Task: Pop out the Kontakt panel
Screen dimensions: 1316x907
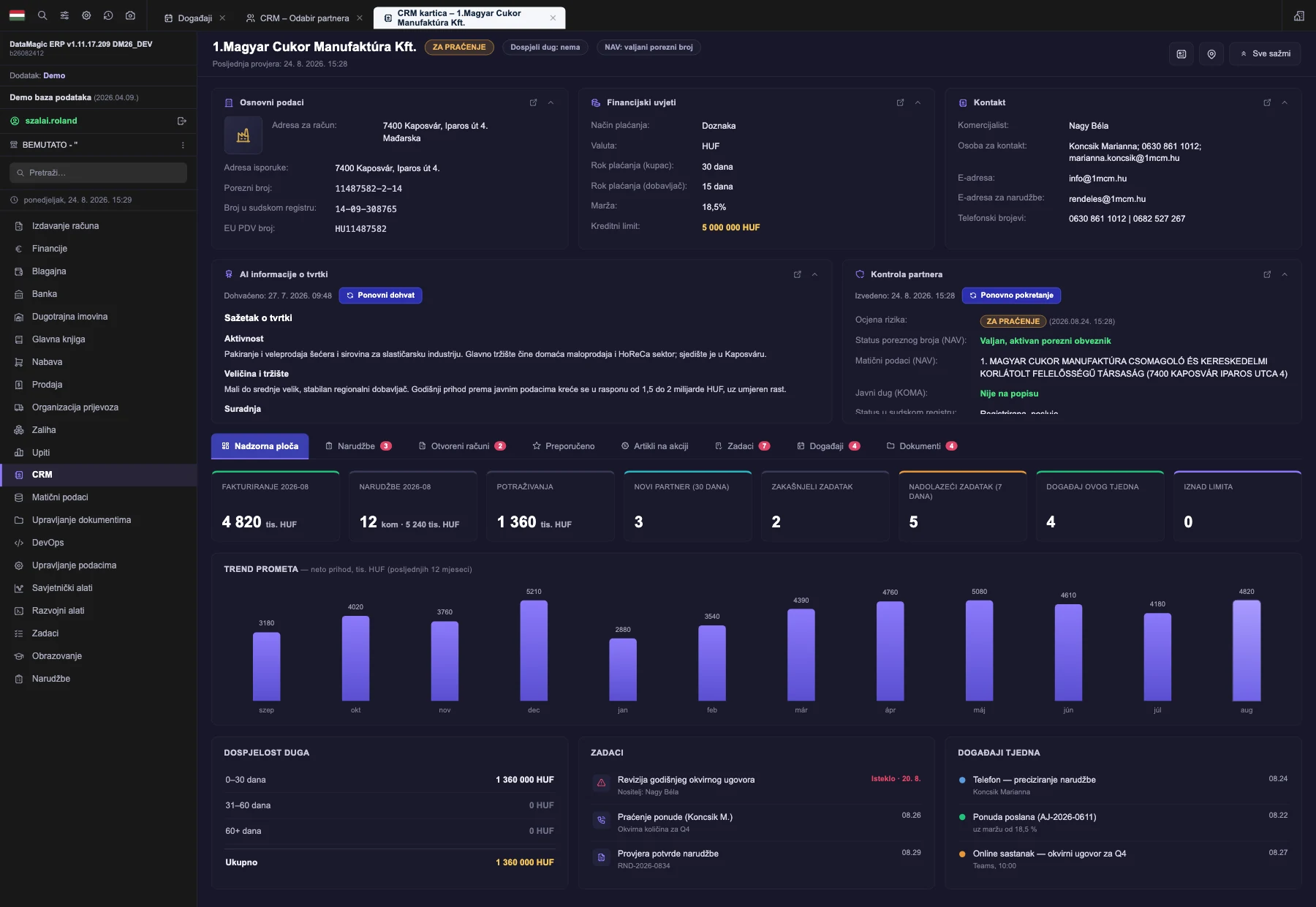Action: (x=1267, y=102)
